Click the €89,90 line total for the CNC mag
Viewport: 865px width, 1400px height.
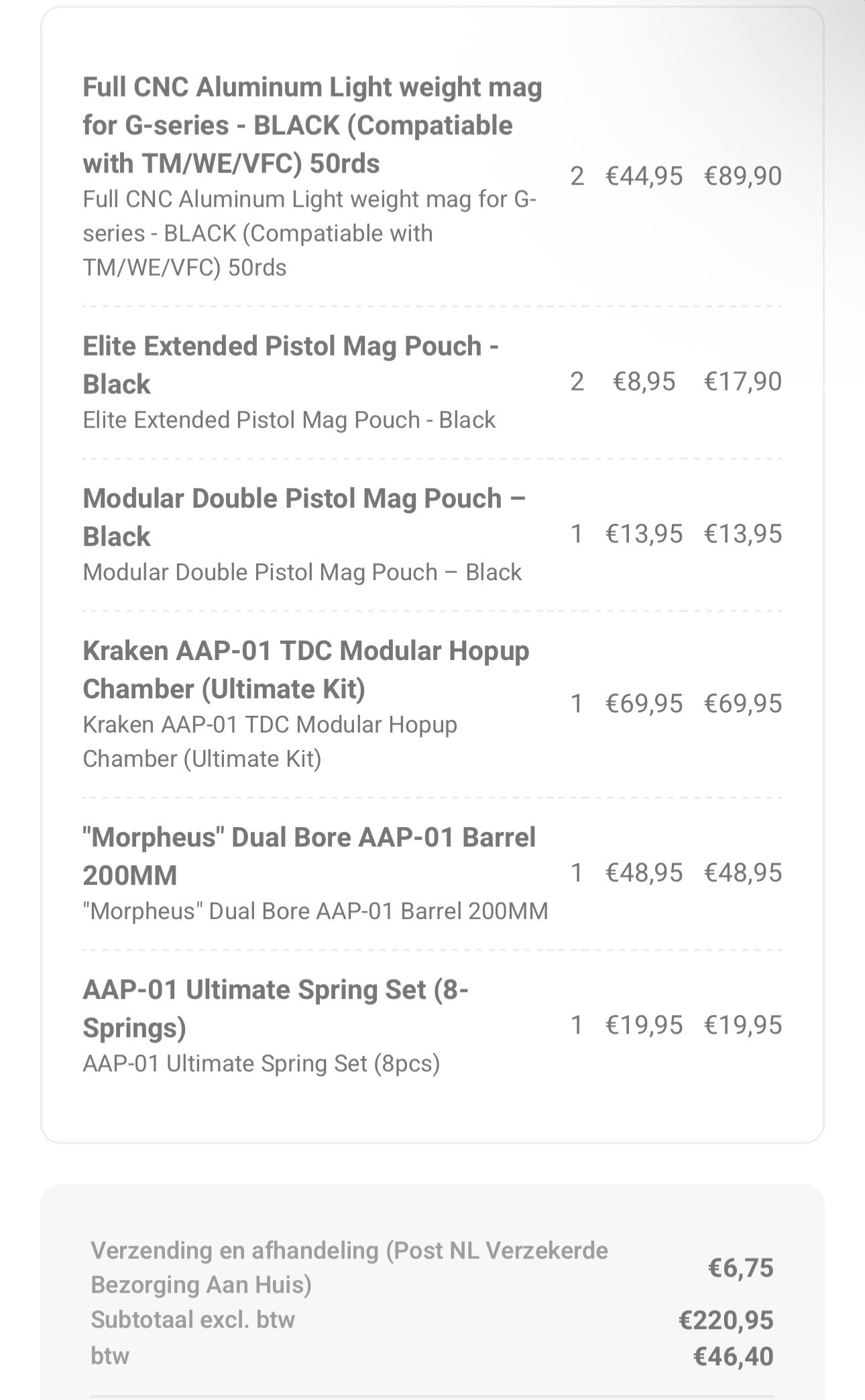(742, 176)
